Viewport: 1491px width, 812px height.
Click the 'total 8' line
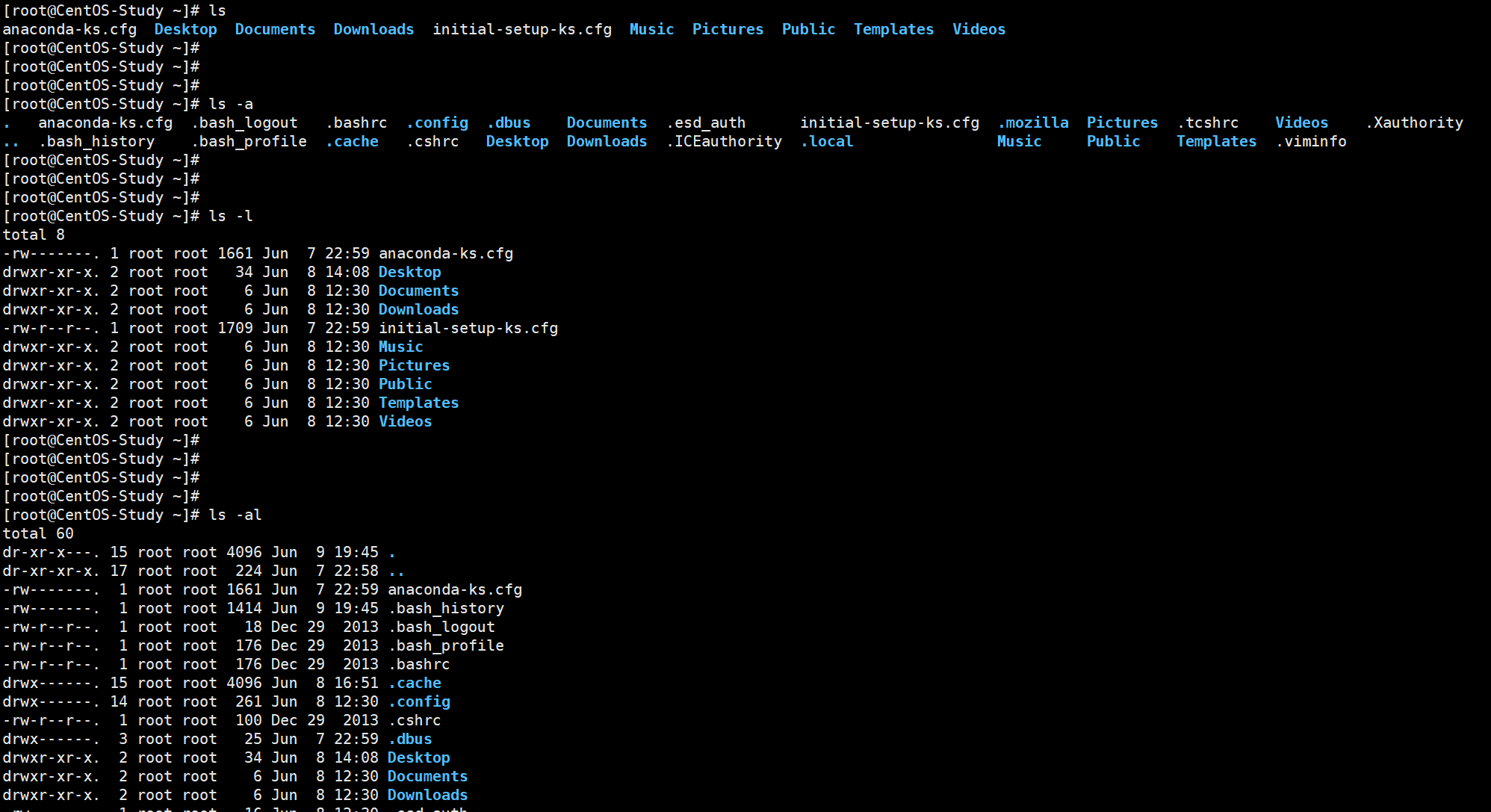click(34, 235)
